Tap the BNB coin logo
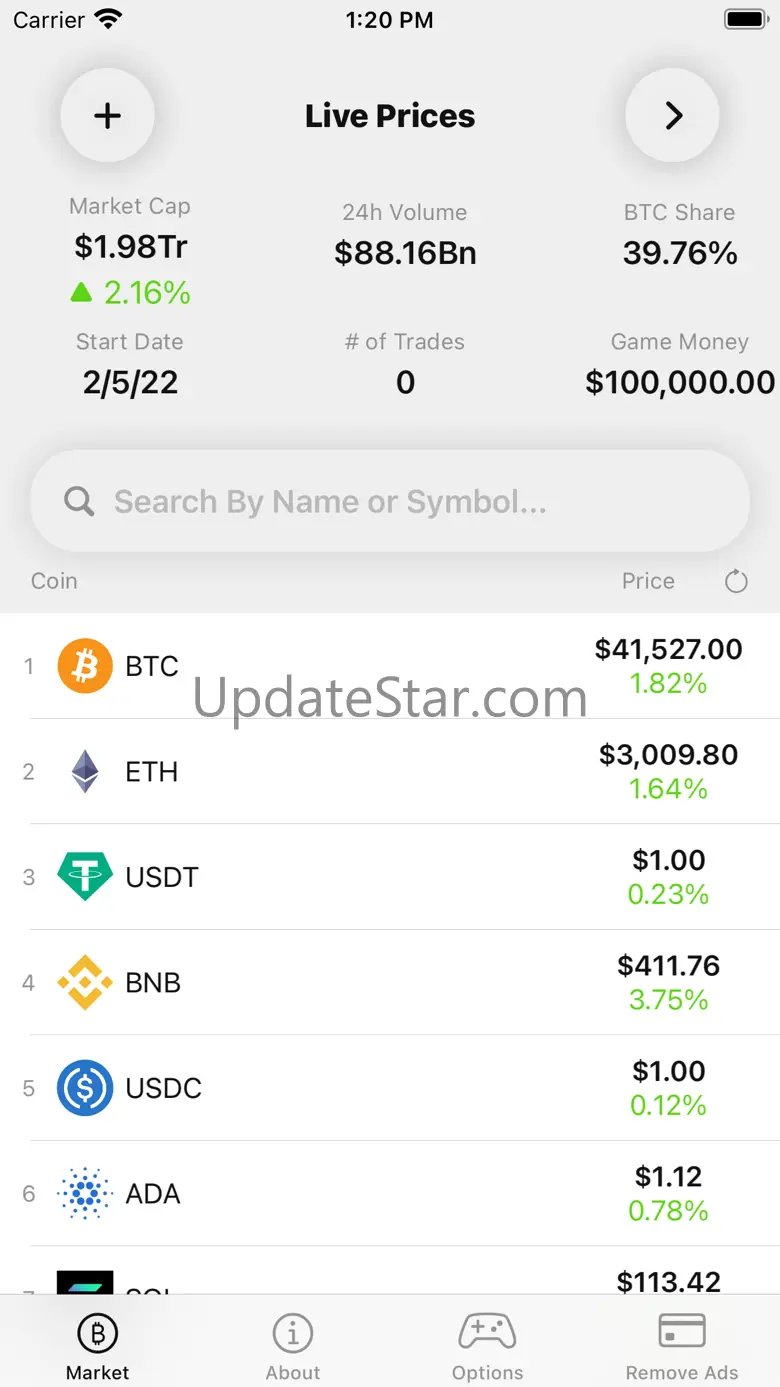Viewport: 780px width, 1387px height. tap(85, 983)
